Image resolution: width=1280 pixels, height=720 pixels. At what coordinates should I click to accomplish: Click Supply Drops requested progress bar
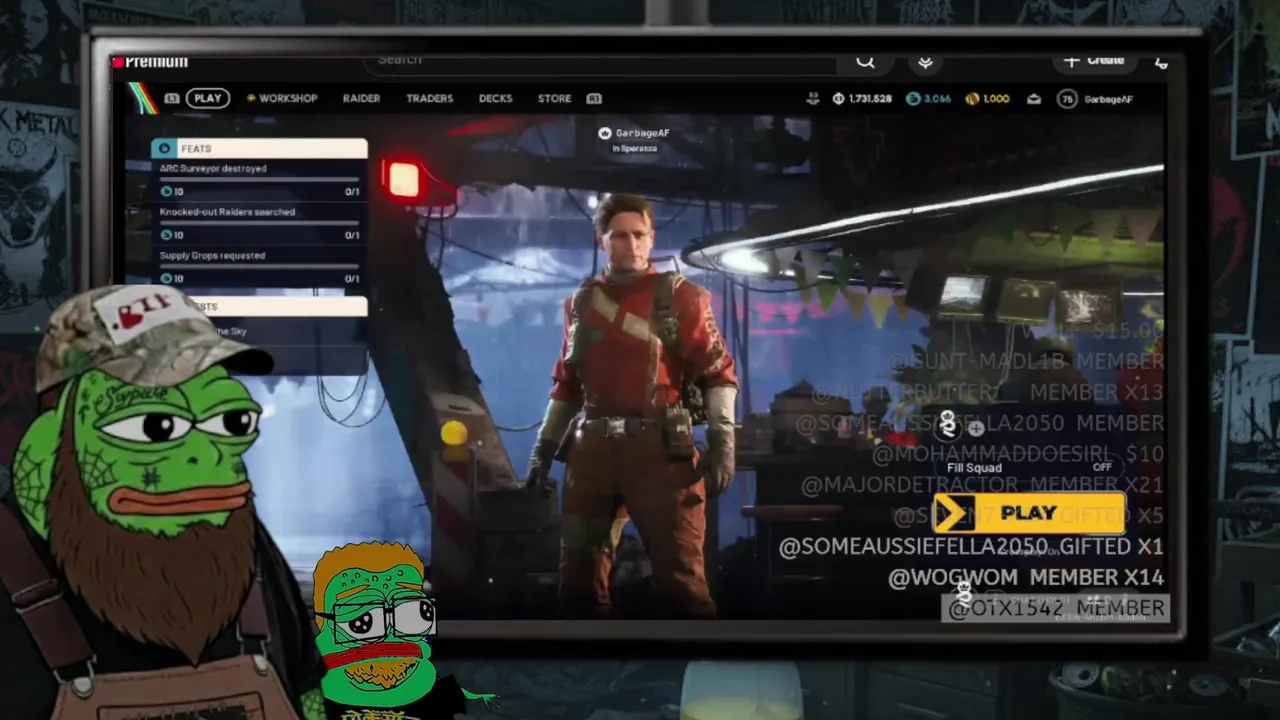point(259,265)
